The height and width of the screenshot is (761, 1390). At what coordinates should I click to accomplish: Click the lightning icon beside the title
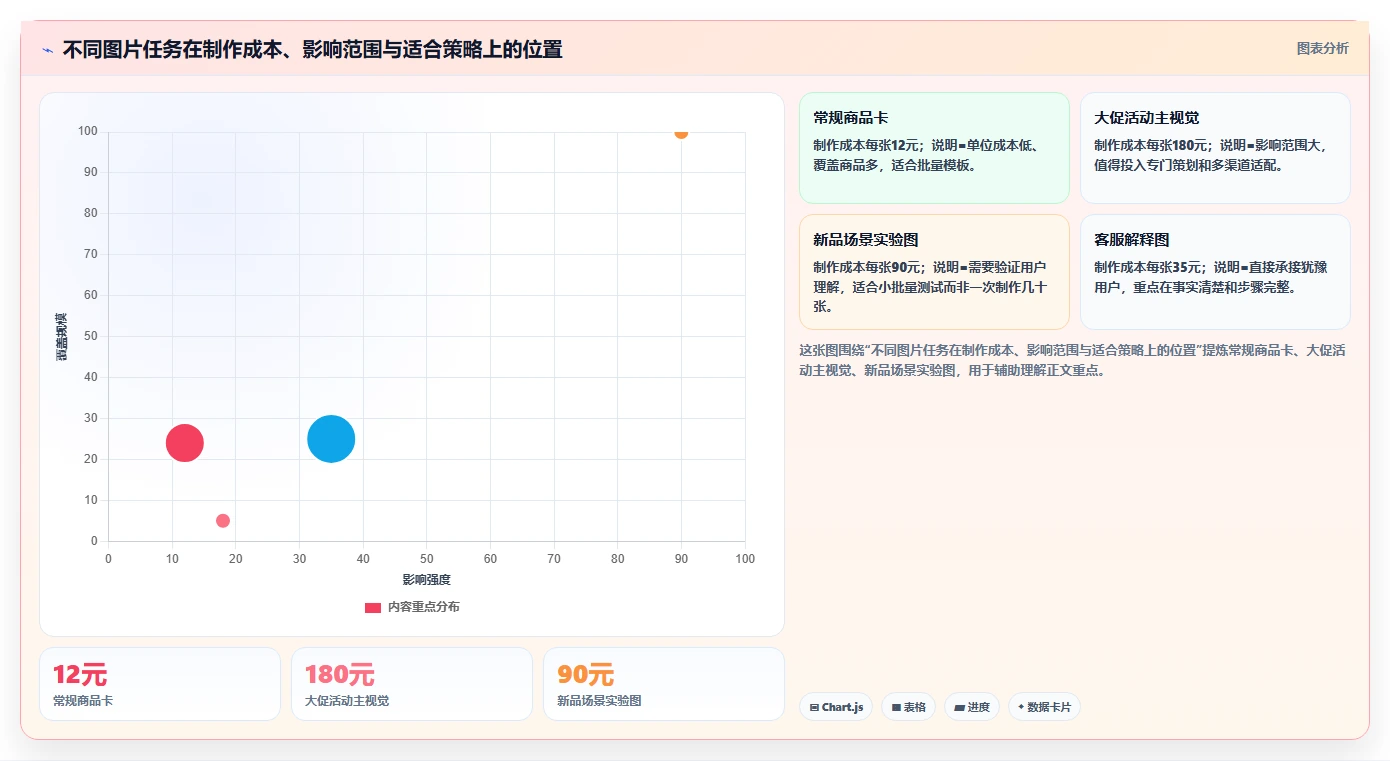[47, 50]
